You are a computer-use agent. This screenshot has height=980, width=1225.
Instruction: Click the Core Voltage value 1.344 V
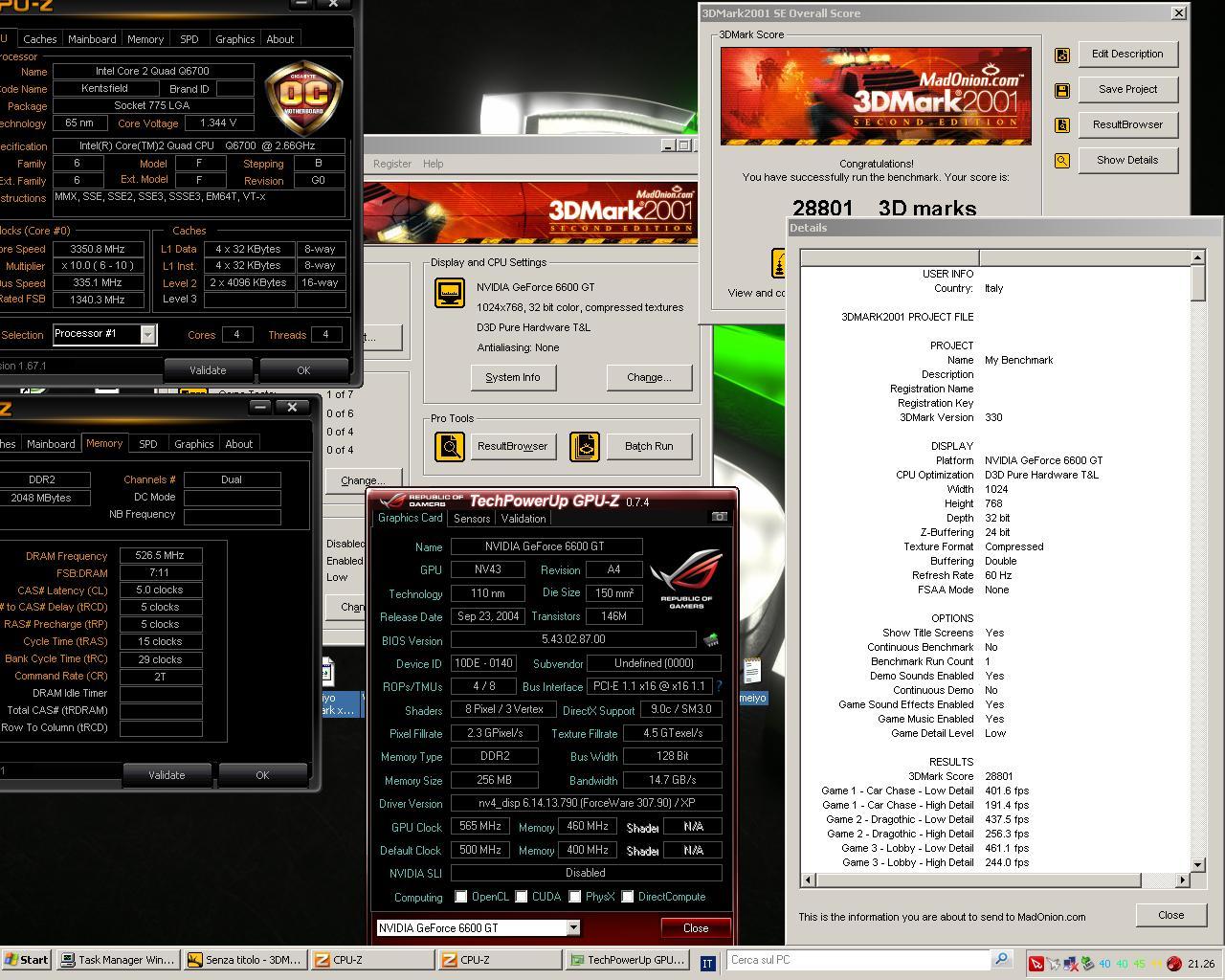(219, 123)
